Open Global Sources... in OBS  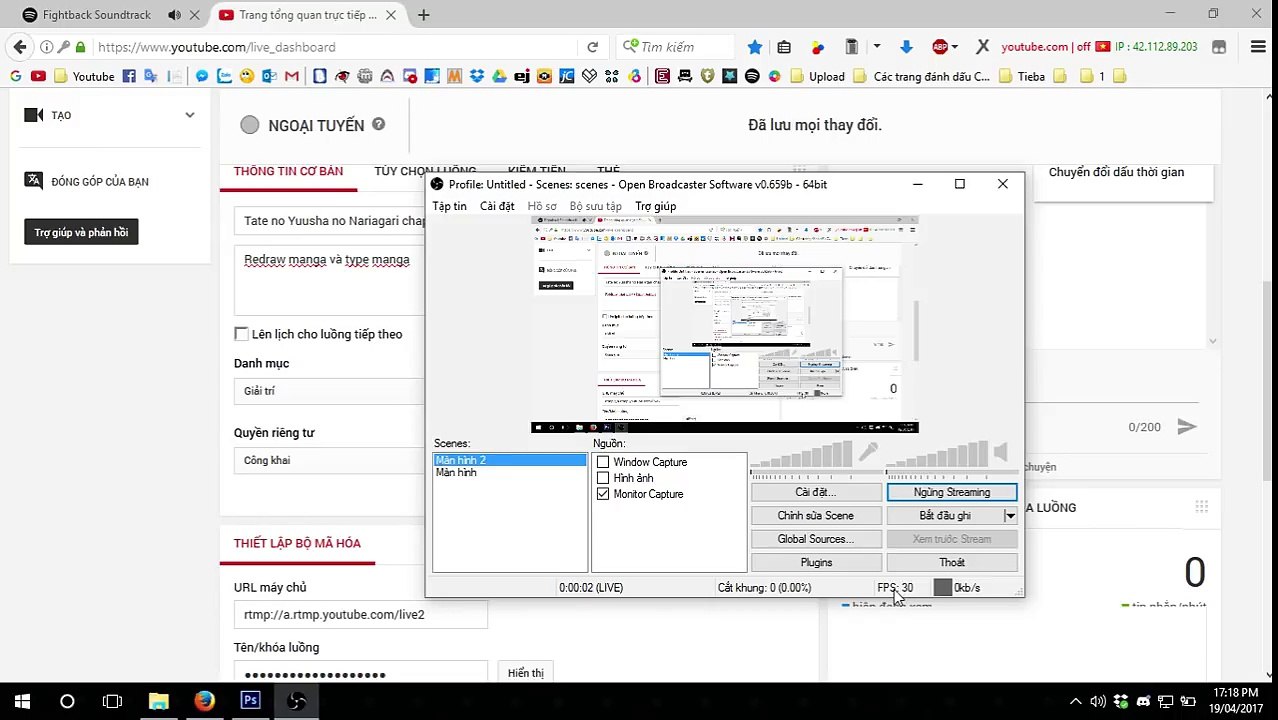pos(816,539)
